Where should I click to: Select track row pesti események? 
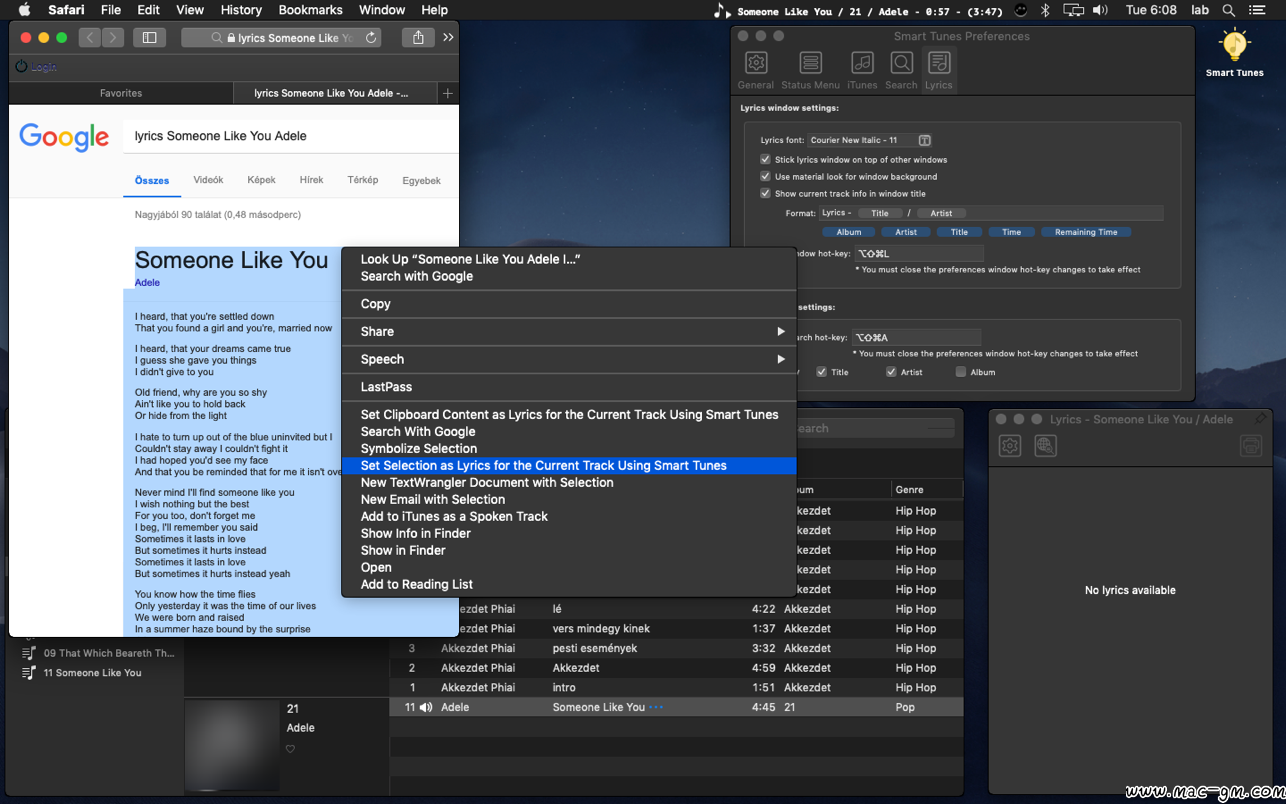(676, 648)
